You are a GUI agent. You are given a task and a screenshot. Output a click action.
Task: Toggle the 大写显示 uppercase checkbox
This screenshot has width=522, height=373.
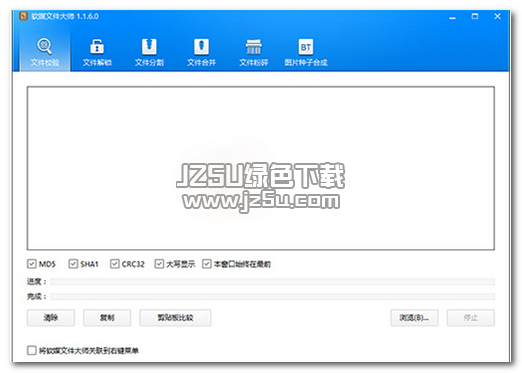point(159,264)
